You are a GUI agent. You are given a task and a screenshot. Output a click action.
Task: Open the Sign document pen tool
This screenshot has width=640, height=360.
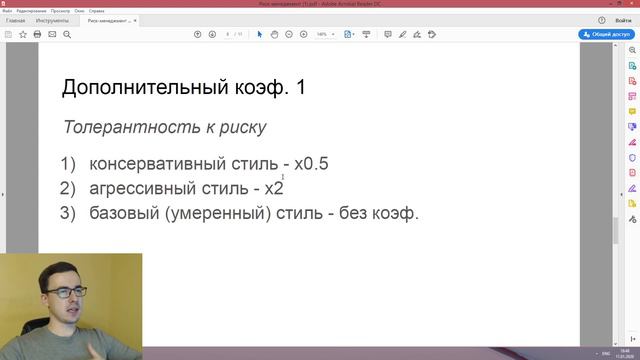coord(417,34)
